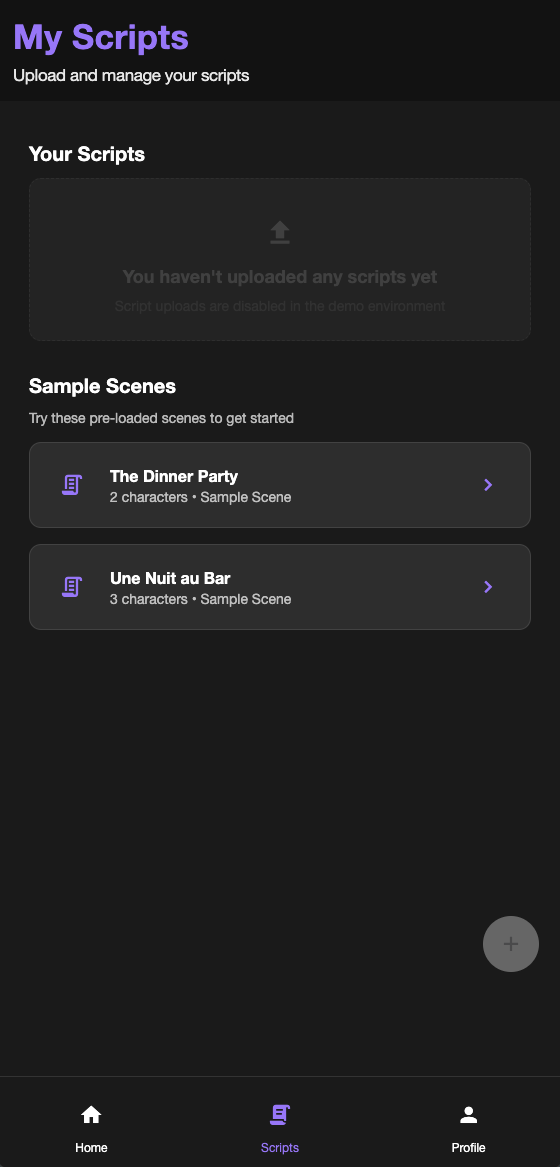Tap the plus floating action button
560x1167 pixels.
tap(511, 944)
